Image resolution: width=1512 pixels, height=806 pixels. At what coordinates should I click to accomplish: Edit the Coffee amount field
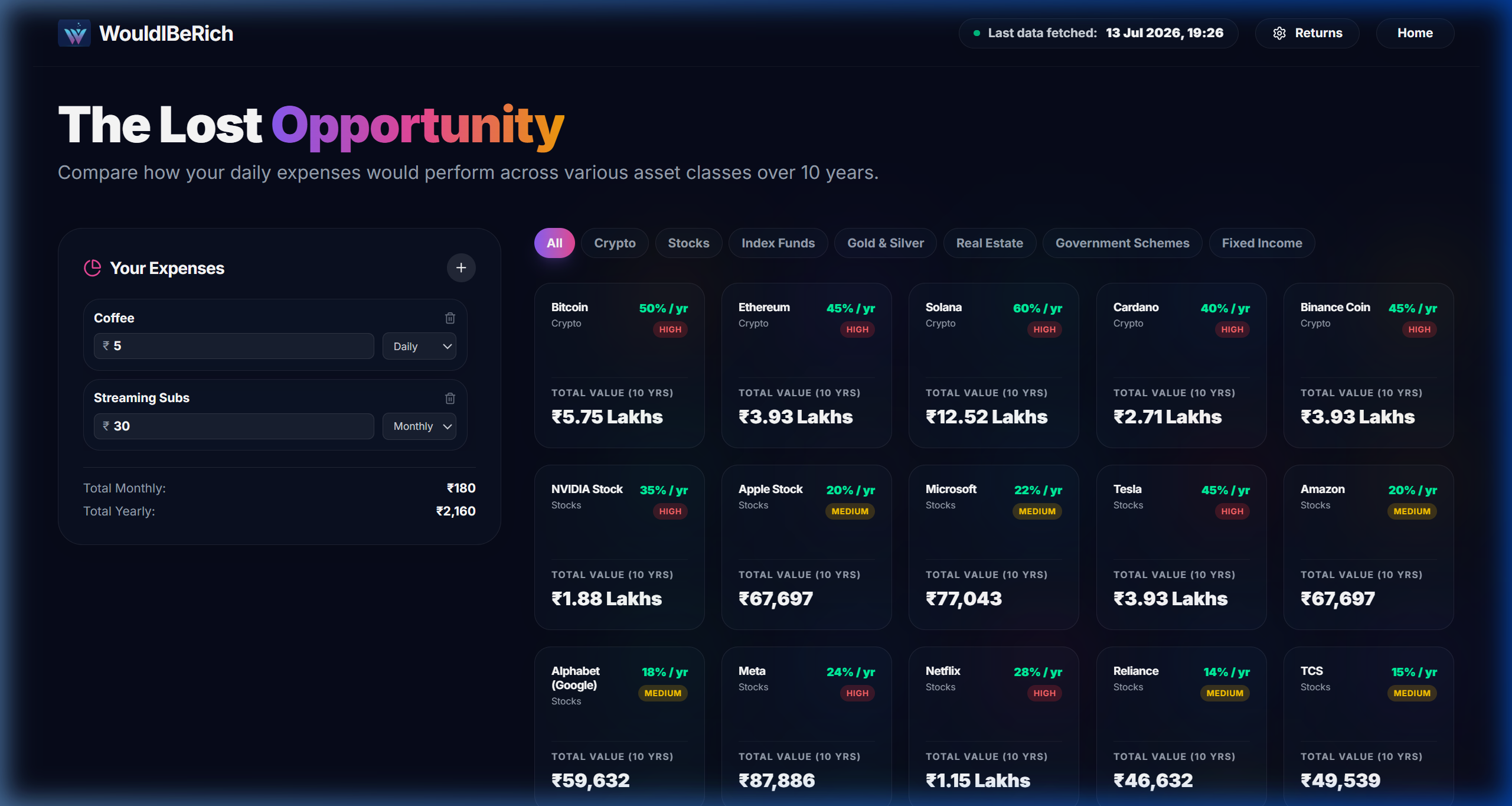234,346
